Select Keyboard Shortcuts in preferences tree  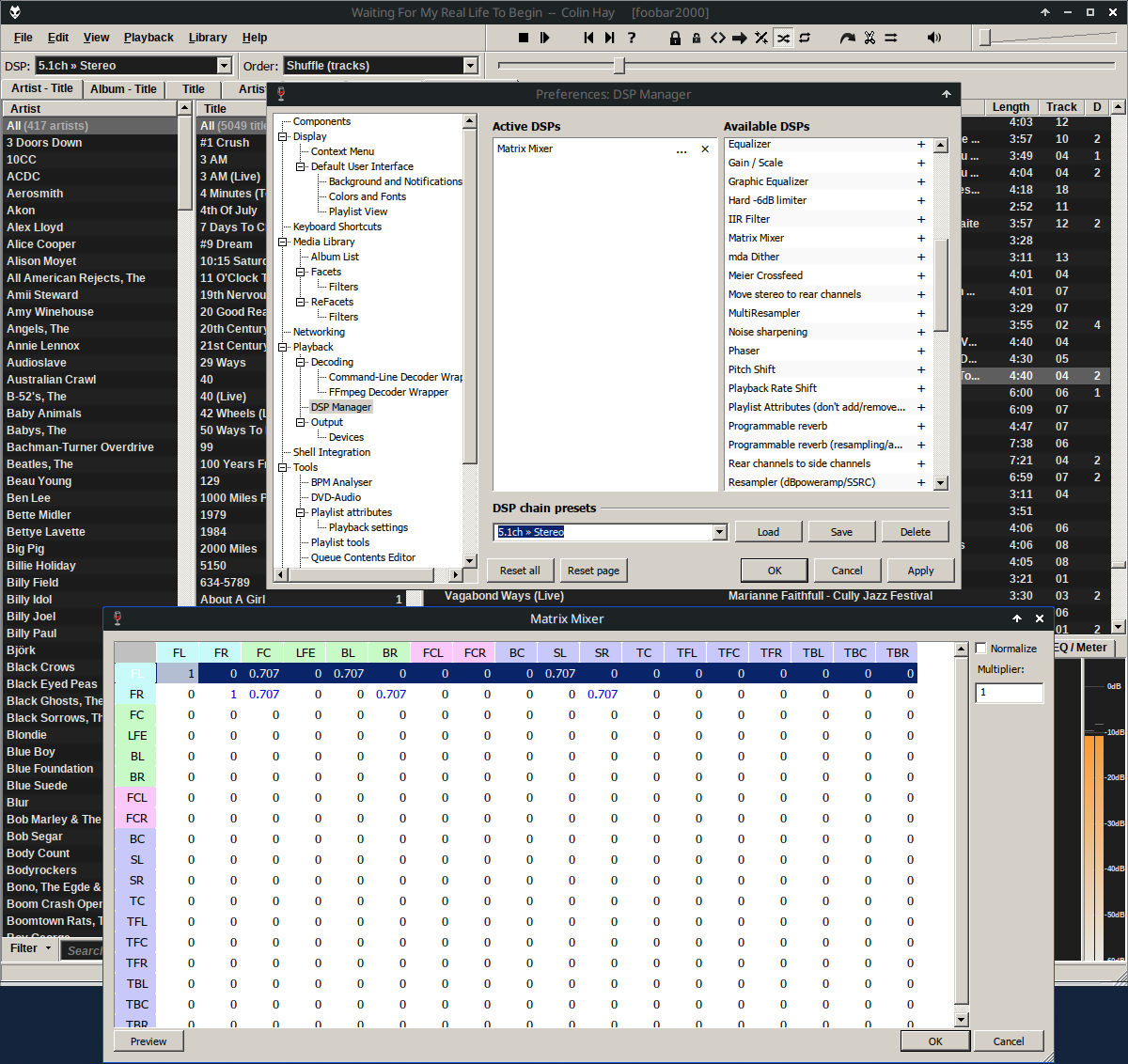point(337,227)
